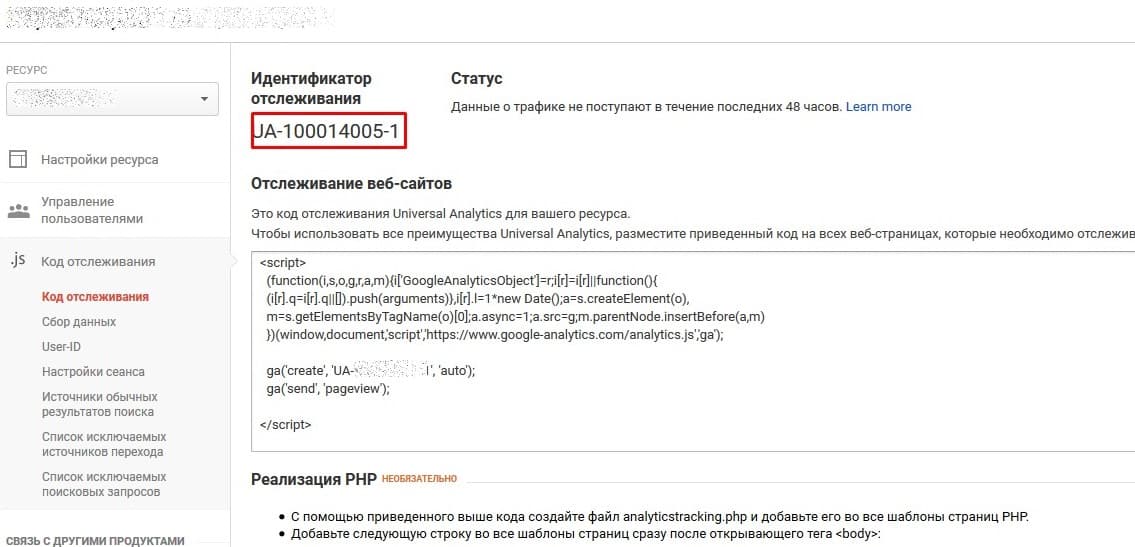Viewport: 1135px width, 547px height.
Task: Open Список исключаемых поисковых запросов
Action: 104,484
